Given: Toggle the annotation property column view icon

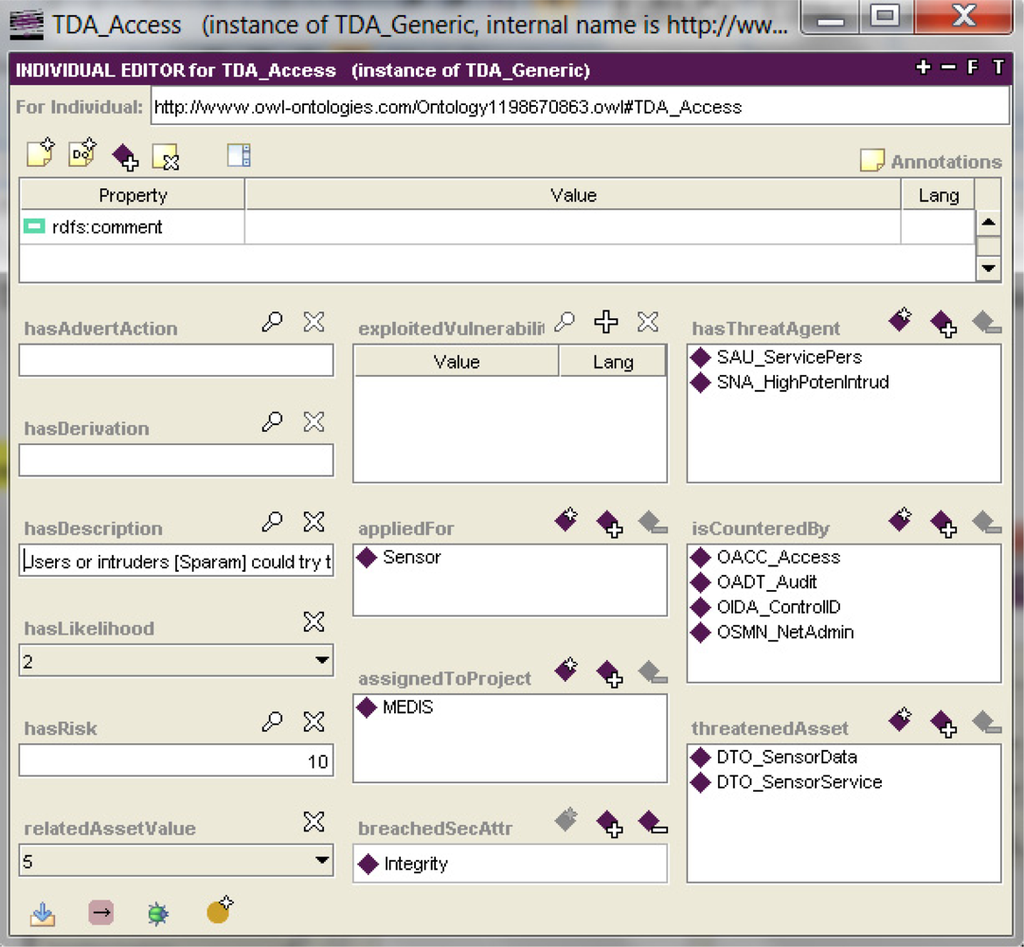Looking at the screenshot, I should 238,155.
